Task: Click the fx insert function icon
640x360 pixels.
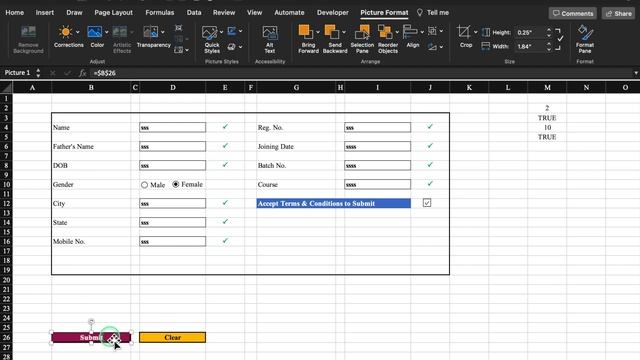Action: click(x=82, y=73)
